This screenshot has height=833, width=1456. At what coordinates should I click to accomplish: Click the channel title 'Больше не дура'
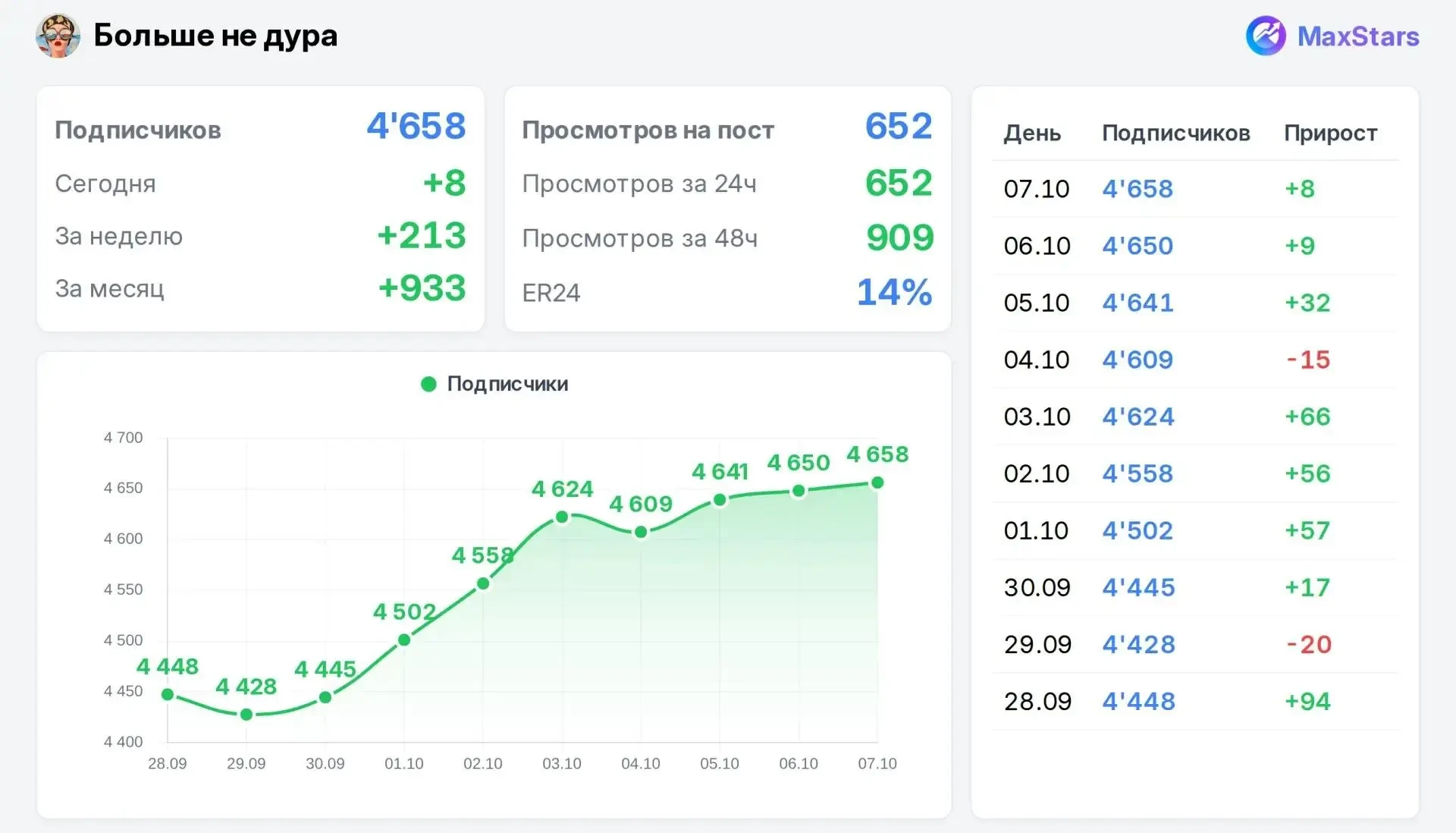pos(215,36)
